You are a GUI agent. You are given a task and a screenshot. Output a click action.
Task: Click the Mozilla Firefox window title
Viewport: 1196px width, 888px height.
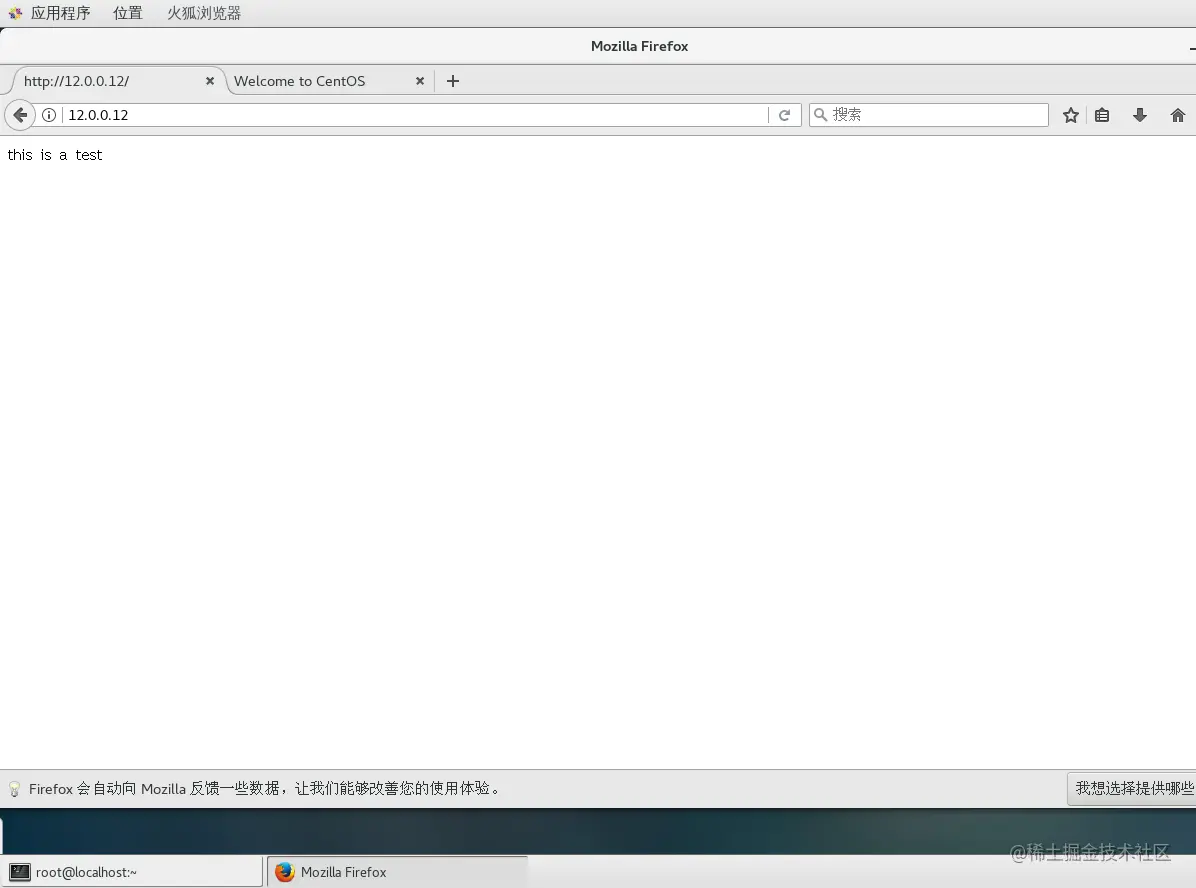(x=639, y=46)
